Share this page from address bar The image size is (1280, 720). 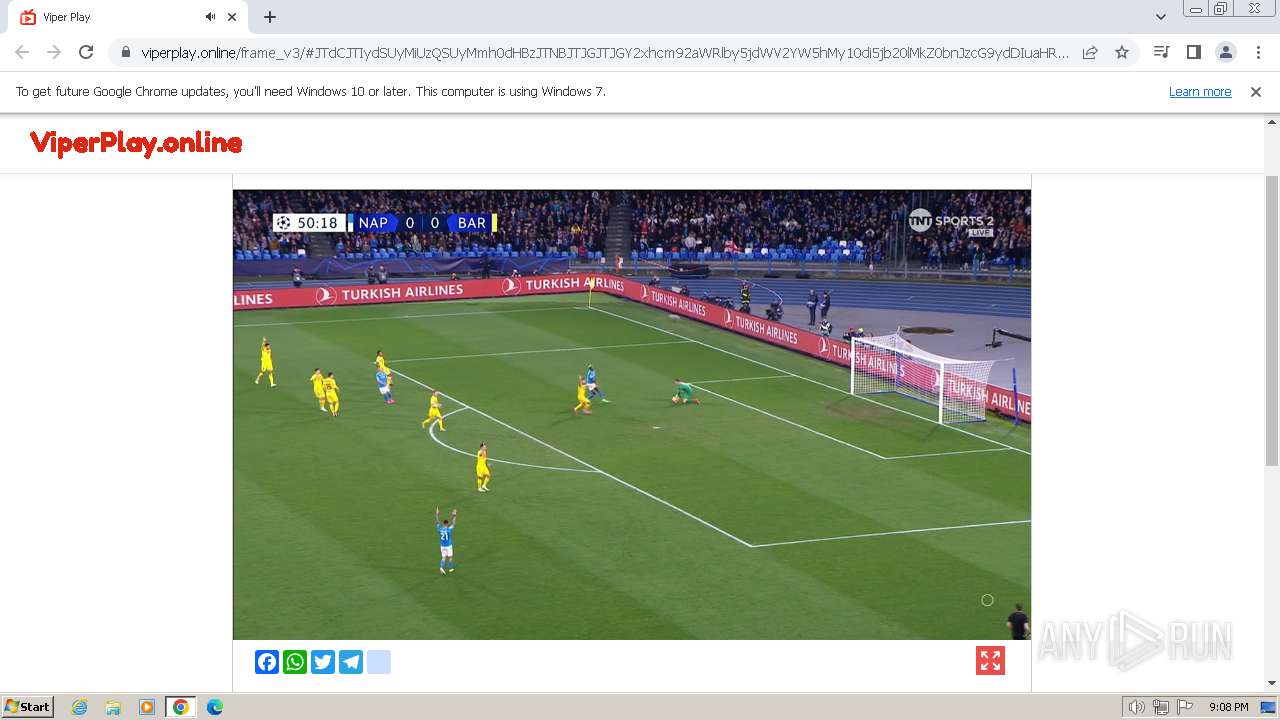tap(1090, 52)
